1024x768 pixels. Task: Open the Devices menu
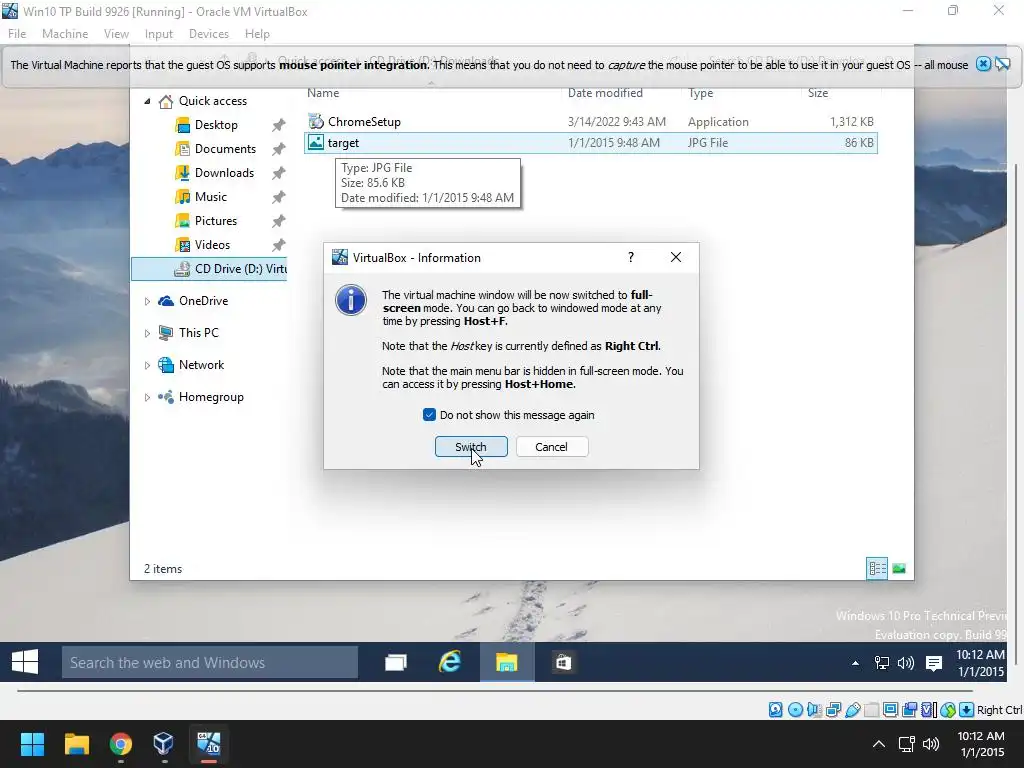(x=209, y=34)
